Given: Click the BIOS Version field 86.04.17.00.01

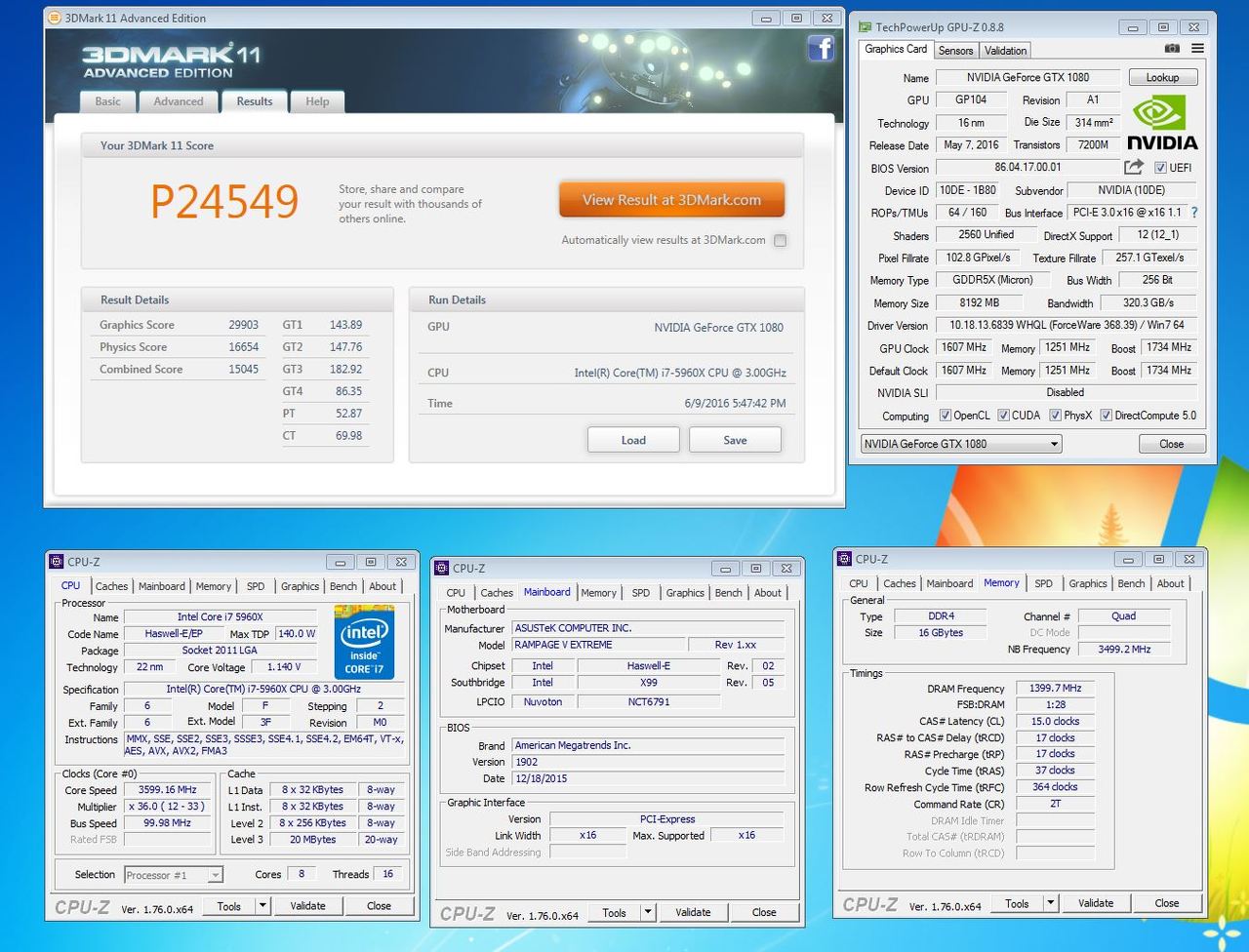Looking at the screenshot, I should point(1027,168).
